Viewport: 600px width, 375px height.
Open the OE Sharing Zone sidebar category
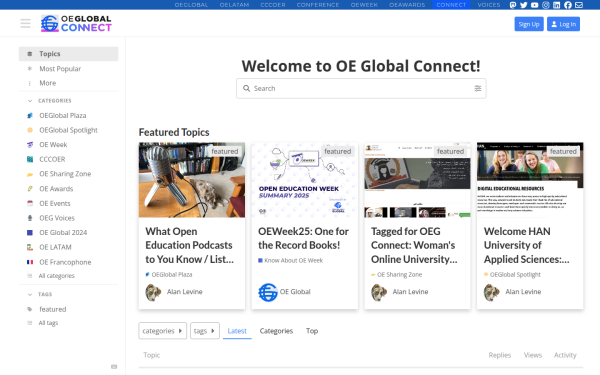[68, 174]
